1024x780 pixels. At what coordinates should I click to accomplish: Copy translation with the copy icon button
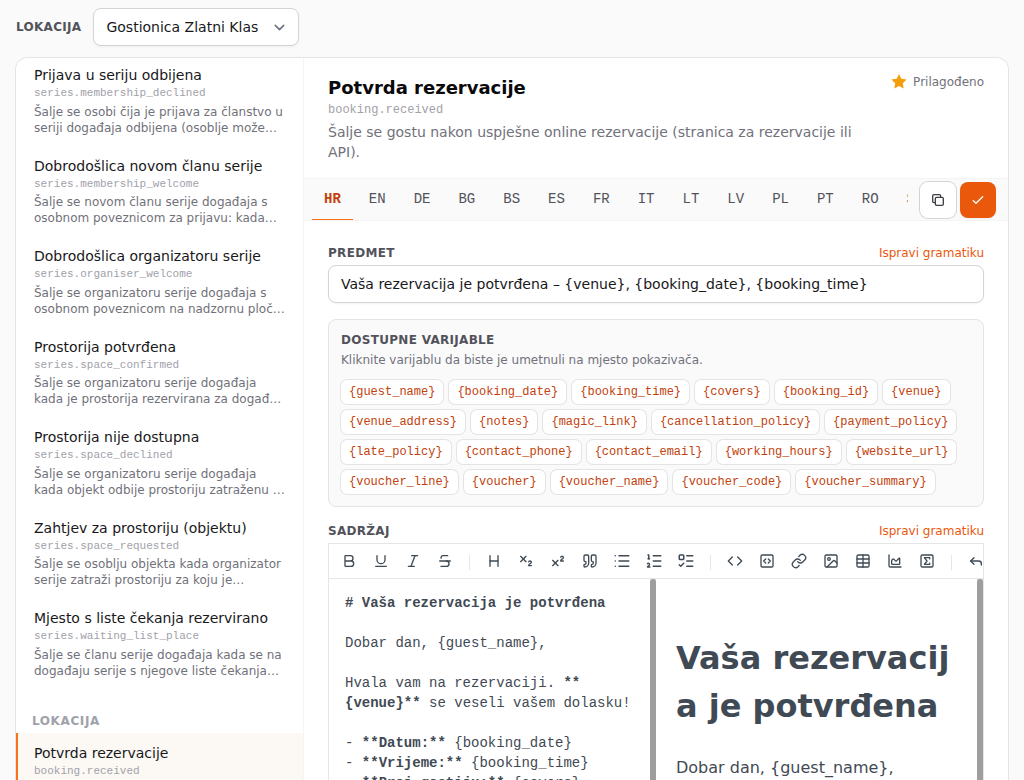click(938, 200)
